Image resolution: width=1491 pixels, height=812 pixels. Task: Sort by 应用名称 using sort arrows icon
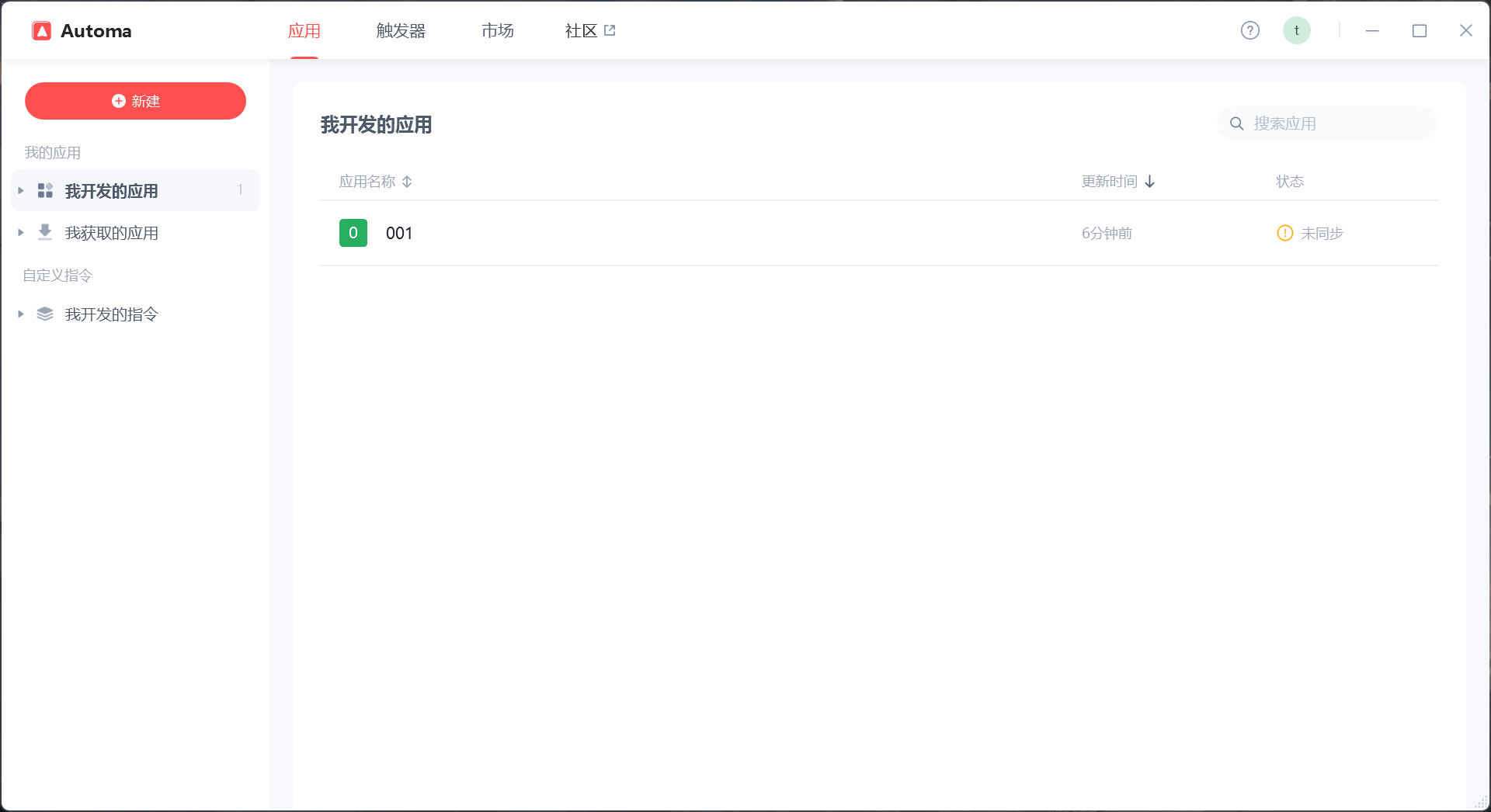click(x=407, y=182)
